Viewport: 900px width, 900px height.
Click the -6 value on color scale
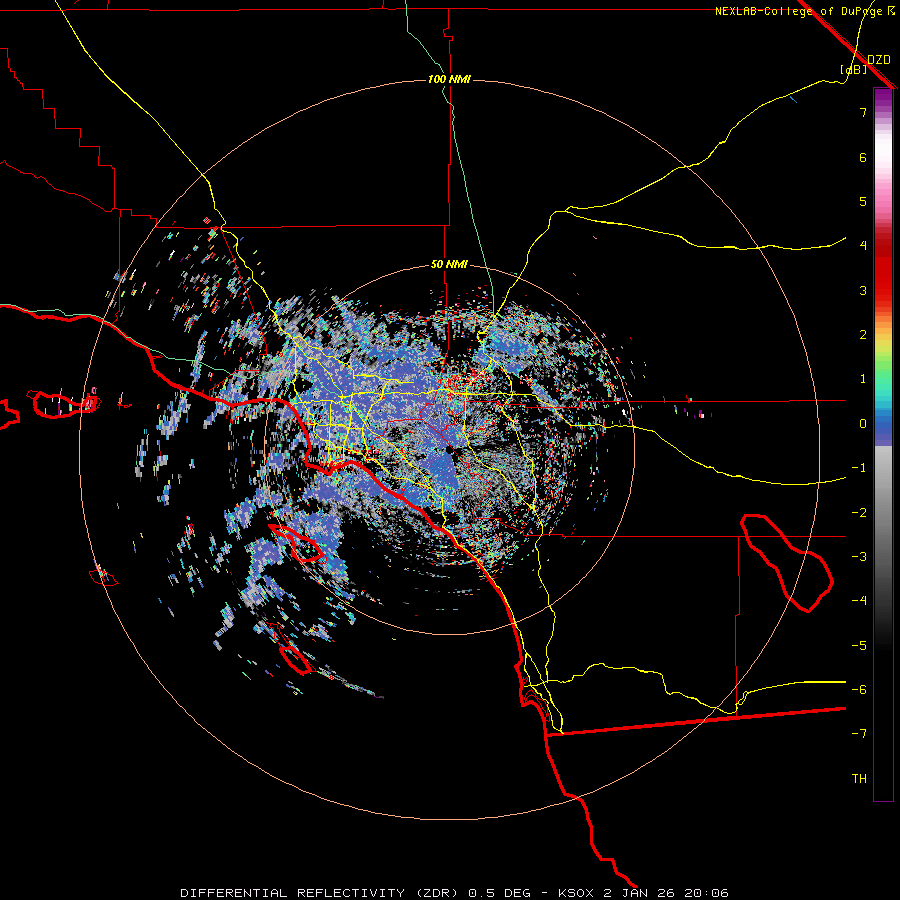point(859,689)
